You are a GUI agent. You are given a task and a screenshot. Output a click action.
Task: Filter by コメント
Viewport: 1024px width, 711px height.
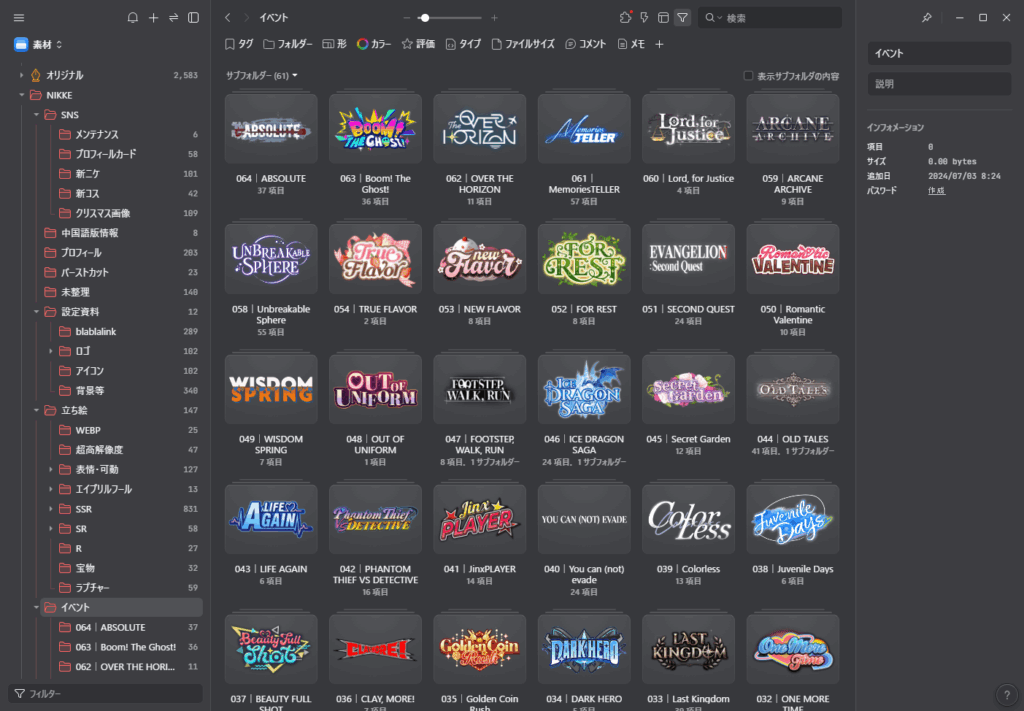click(586, 44)
